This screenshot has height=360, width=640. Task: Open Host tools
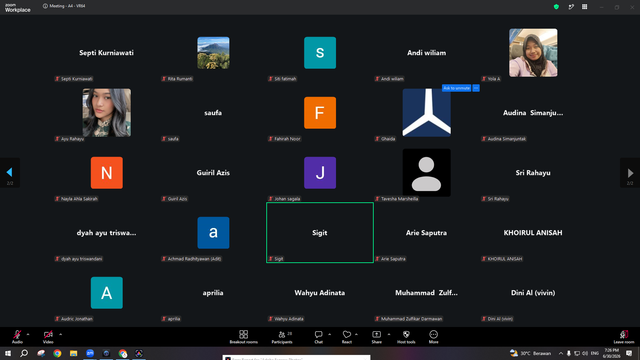click(x=406, y=337)
